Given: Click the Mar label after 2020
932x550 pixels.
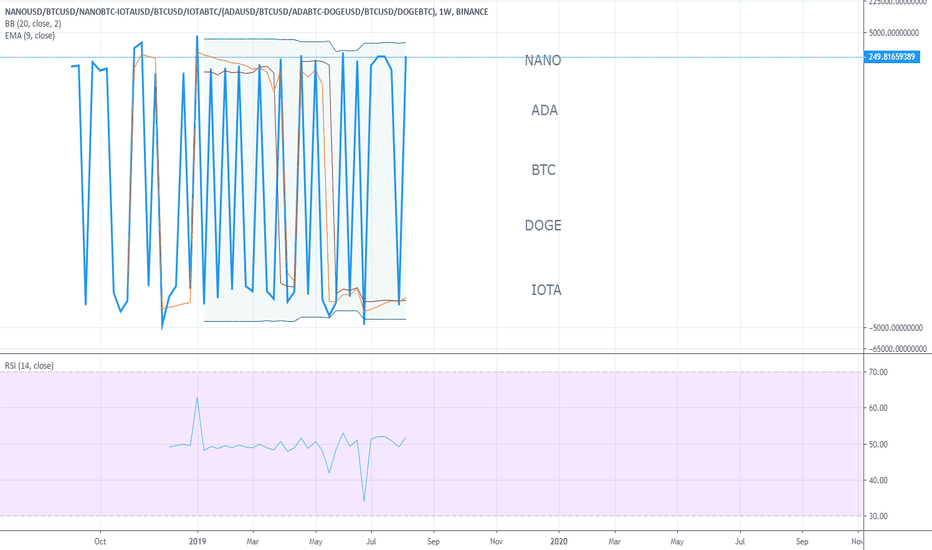Looking at the screenshot, I should coord(614,541).
